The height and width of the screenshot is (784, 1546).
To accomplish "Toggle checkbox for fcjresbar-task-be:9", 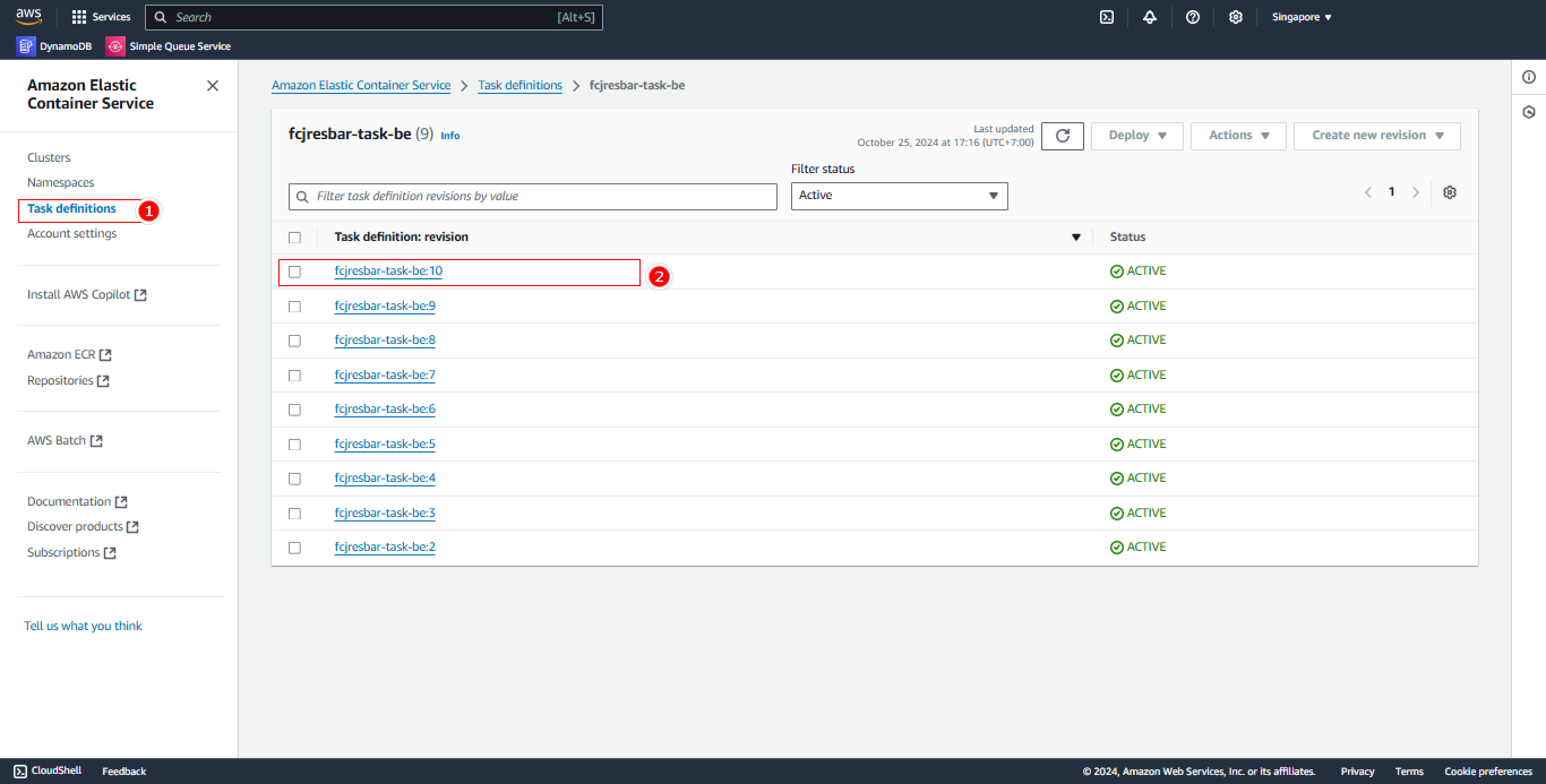I will (x=296, y=305).
